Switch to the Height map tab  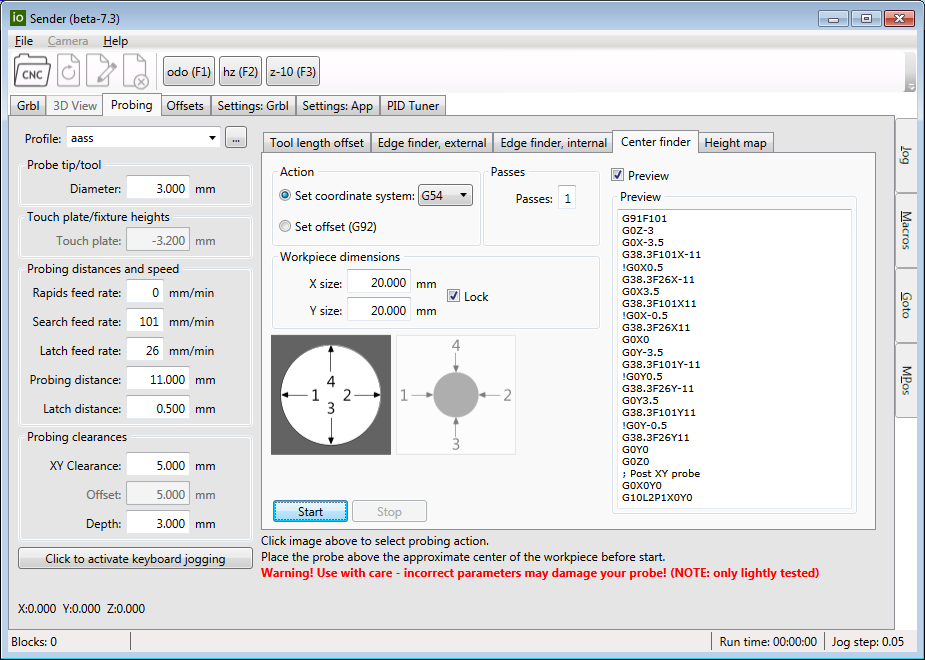click(736, 142)
